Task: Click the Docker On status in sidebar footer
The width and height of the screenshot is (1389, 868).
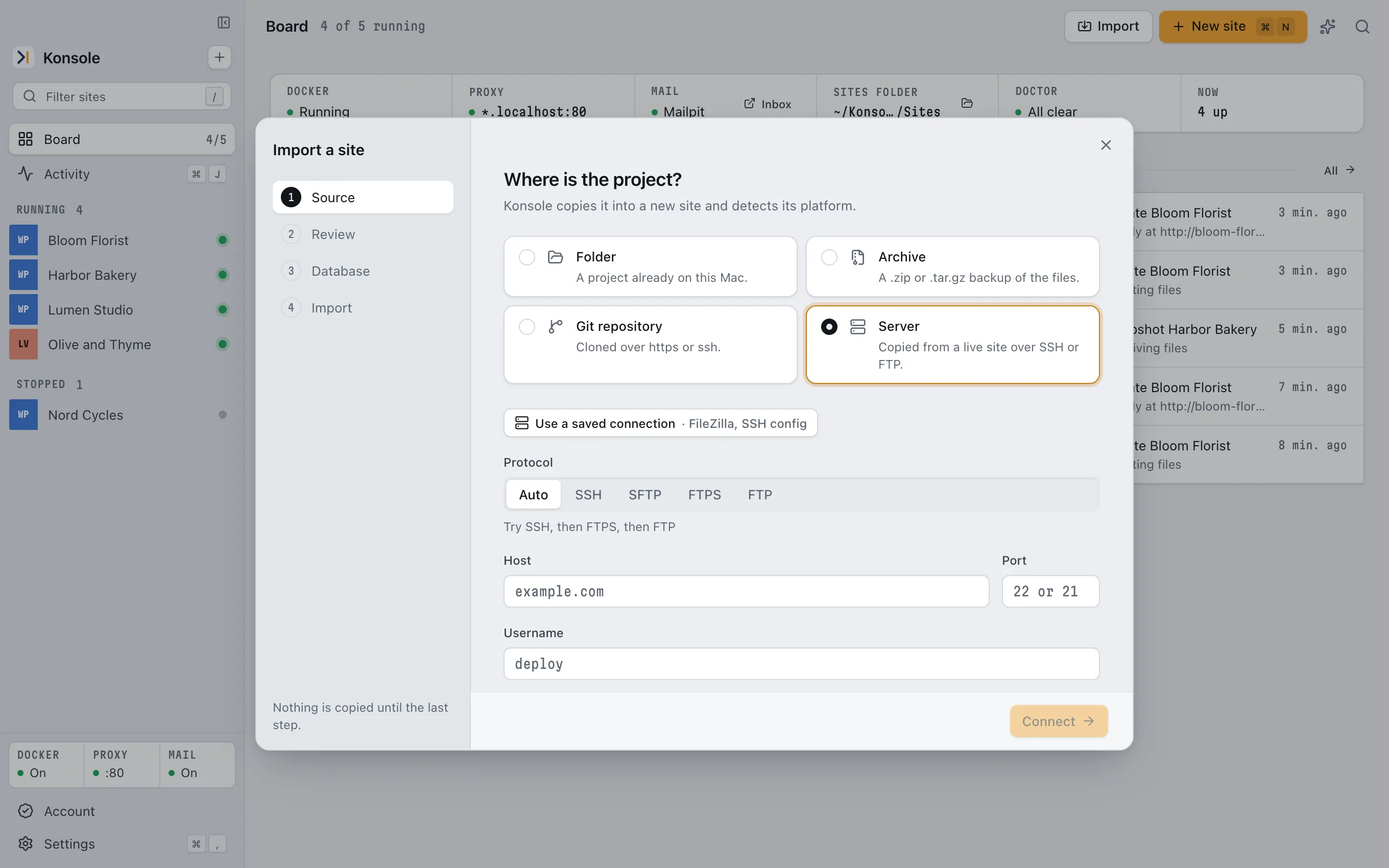Action: (46, 765)
